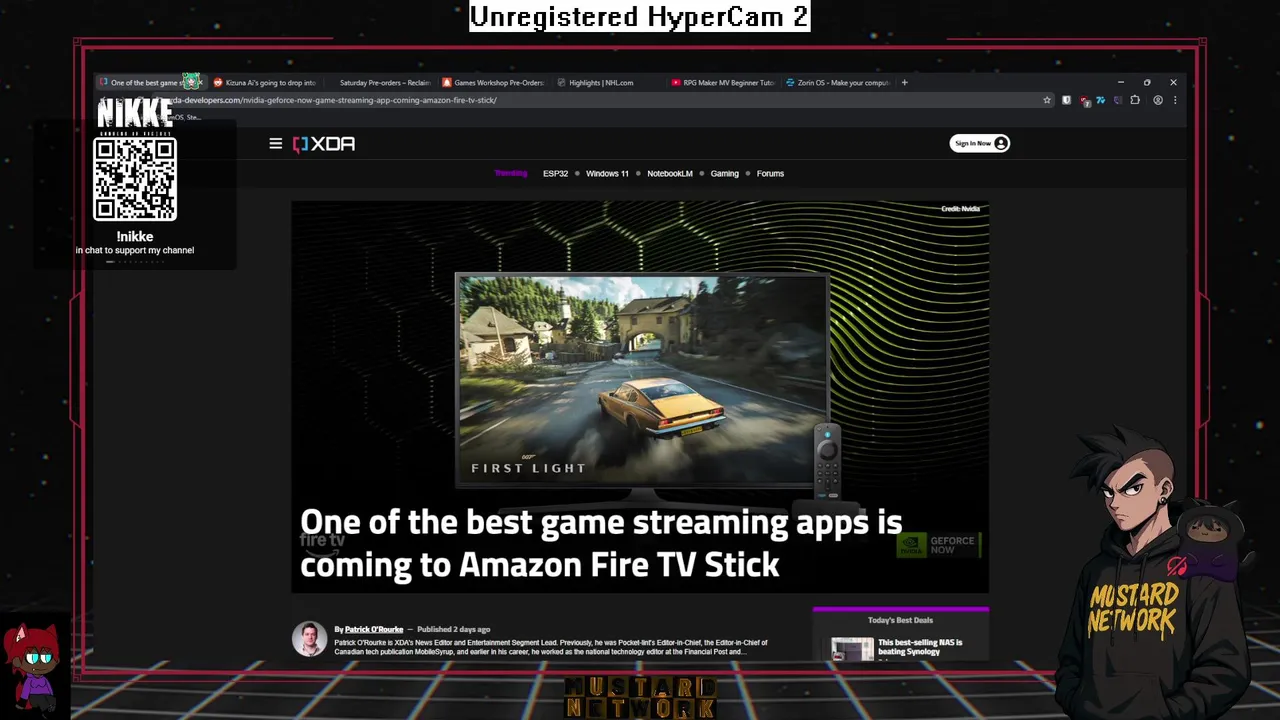Viewport: 1280px width, 720px height.
Task: Click the GeForce Now hero image
Action: coord(640,396)
